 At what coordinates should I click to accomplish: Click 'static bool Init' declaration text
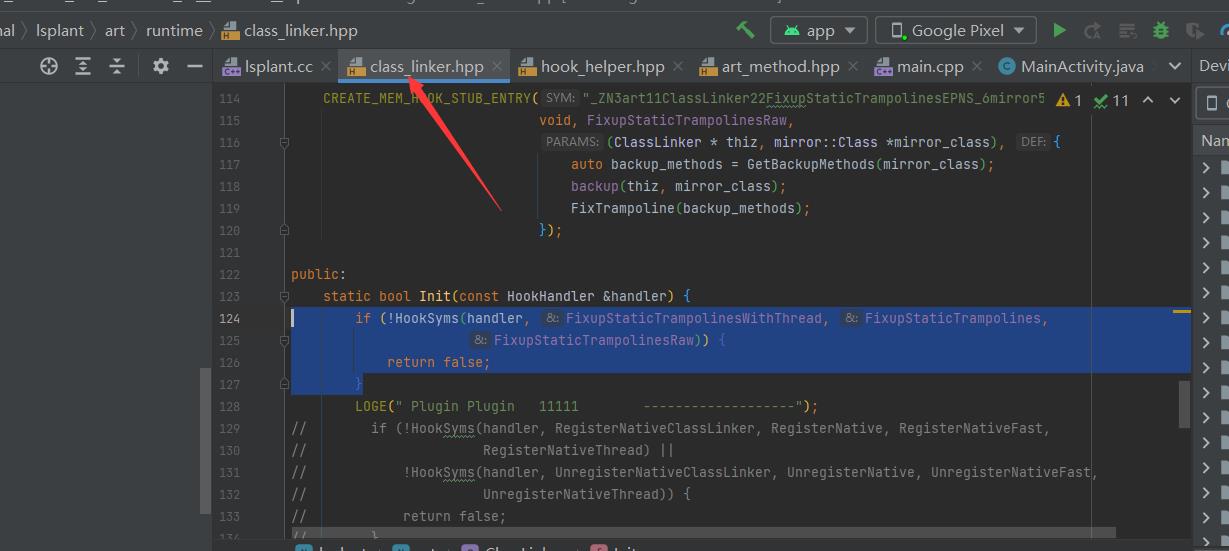click(387, 297)
